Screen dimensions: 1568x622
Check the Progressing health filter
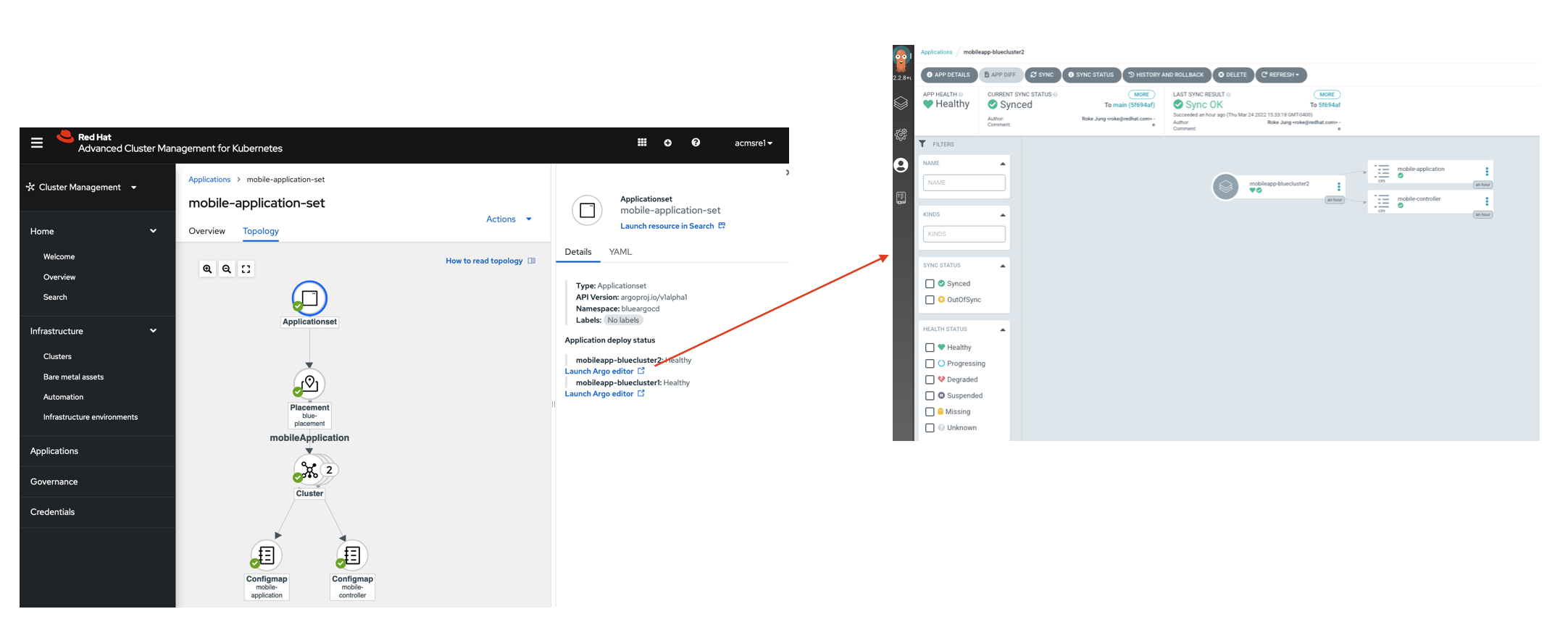tap(930, 363)
